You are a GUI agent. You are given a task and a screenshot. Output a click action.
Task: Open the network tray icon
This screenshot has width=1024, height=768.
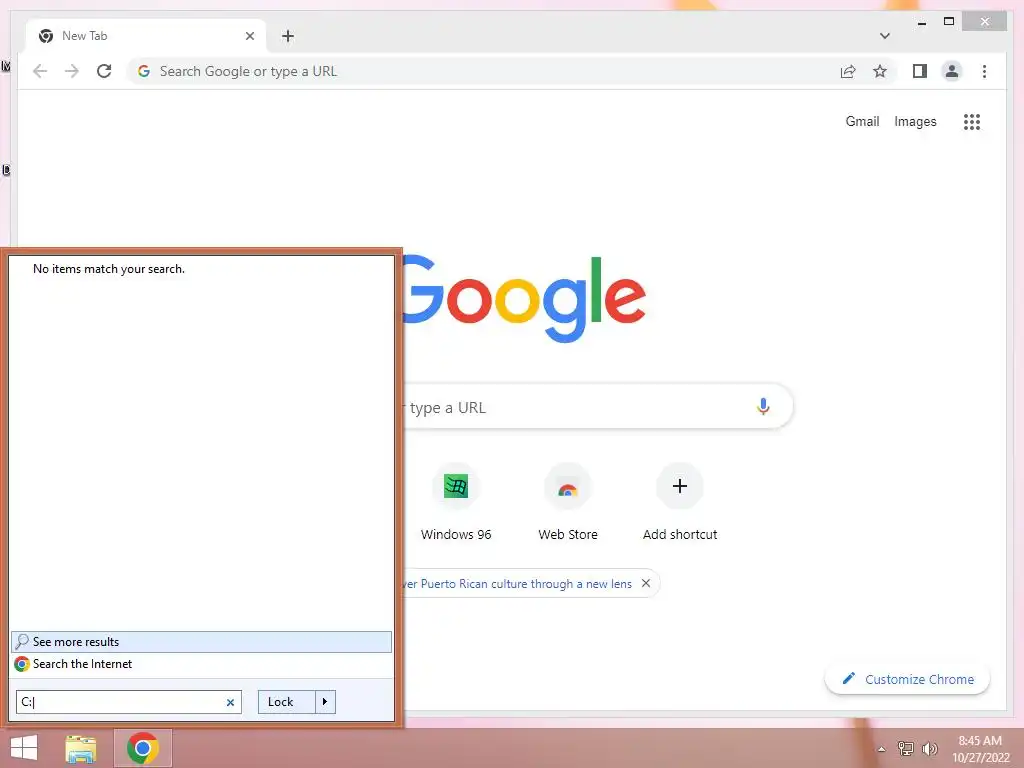tap(906, 748)
